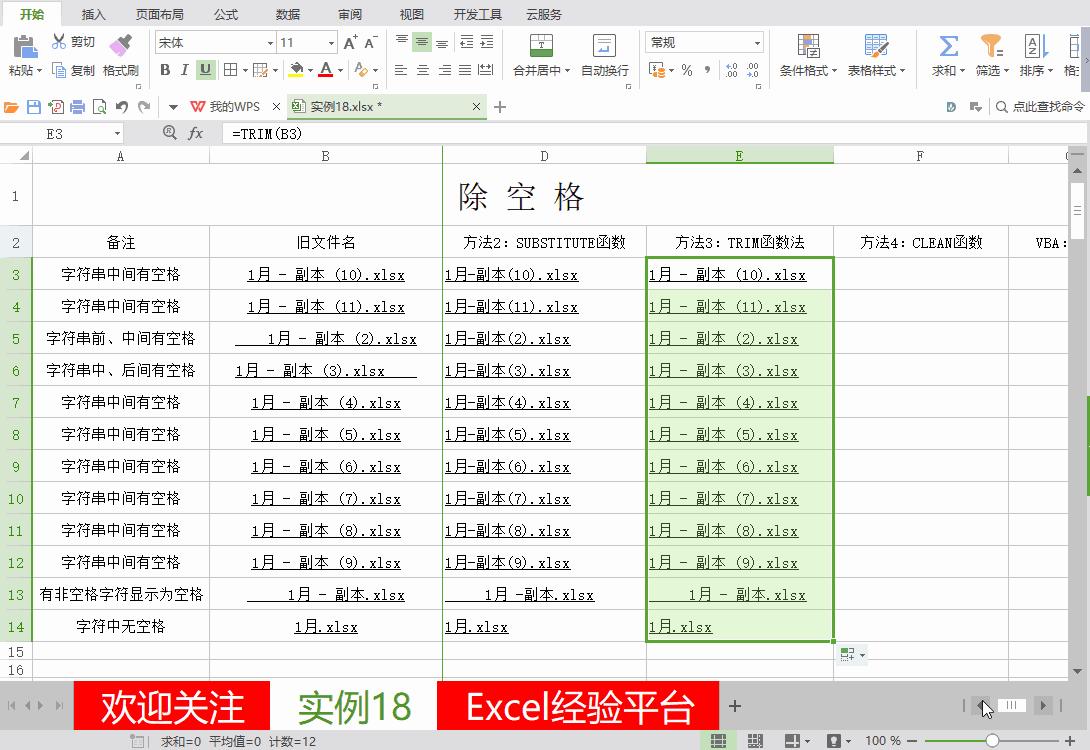Open the fill color dropdown arrow

point(310,71)
